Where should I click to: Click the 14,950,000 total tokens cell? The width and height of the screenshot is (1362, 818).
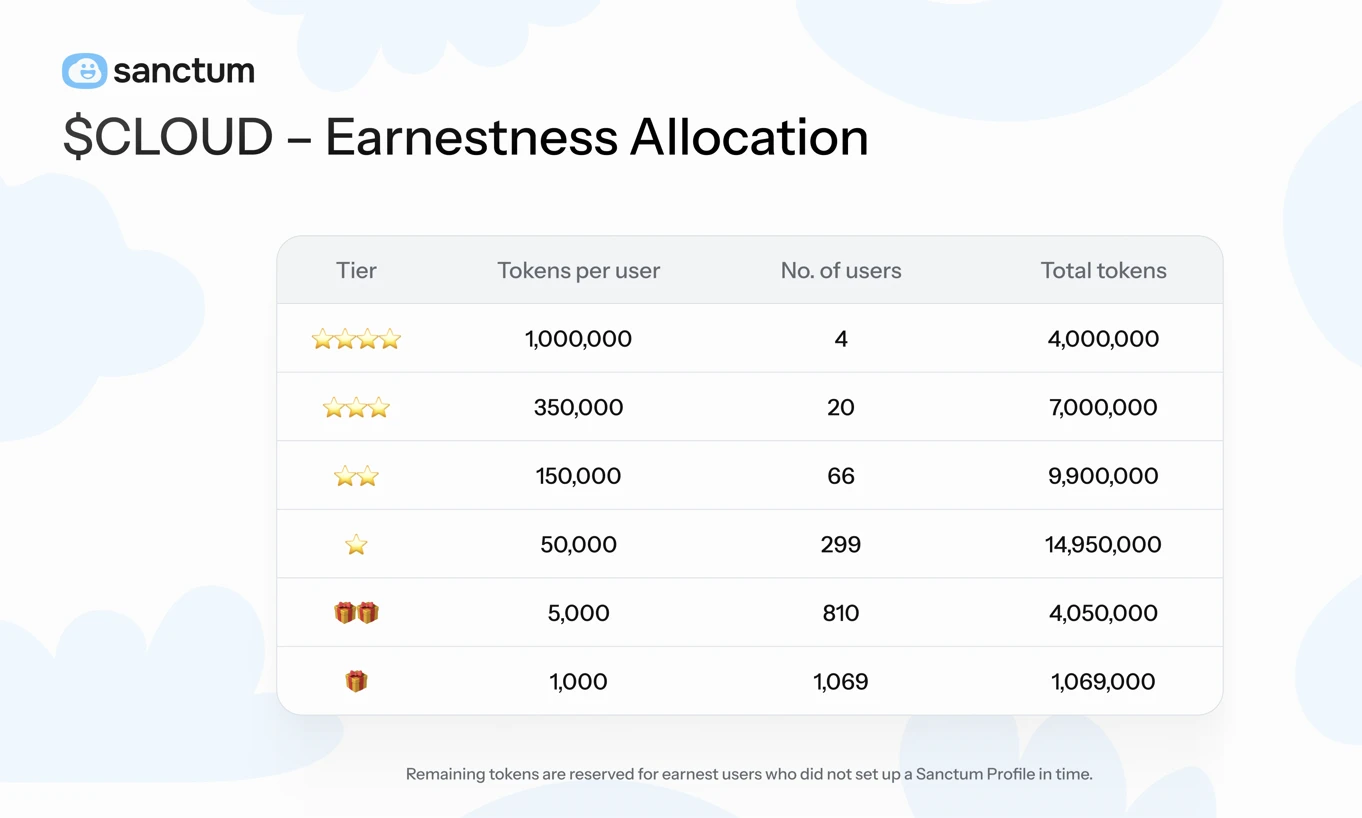coord(1103,545)
